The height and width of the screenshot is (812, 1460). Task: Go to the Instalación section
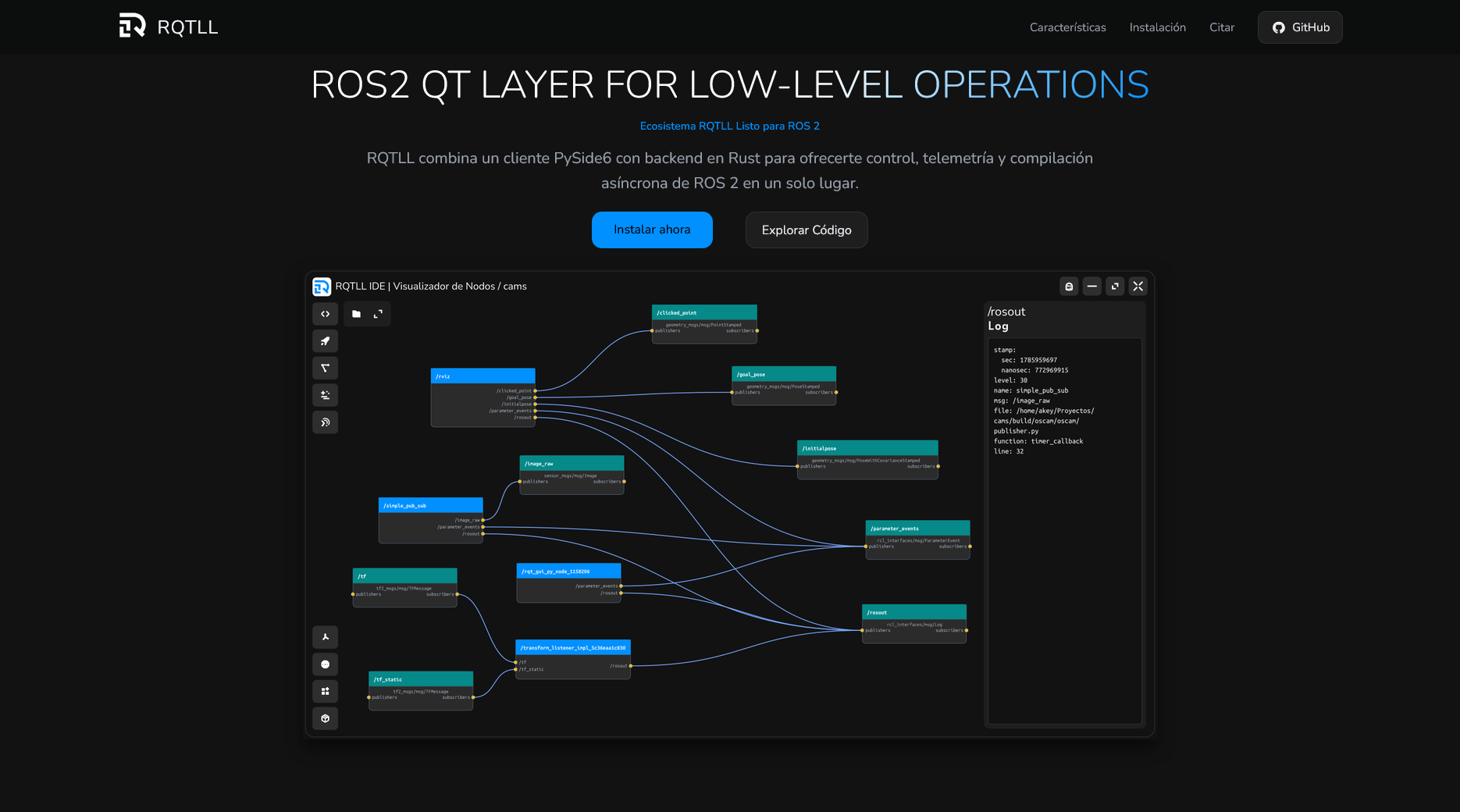(1157, 27)
